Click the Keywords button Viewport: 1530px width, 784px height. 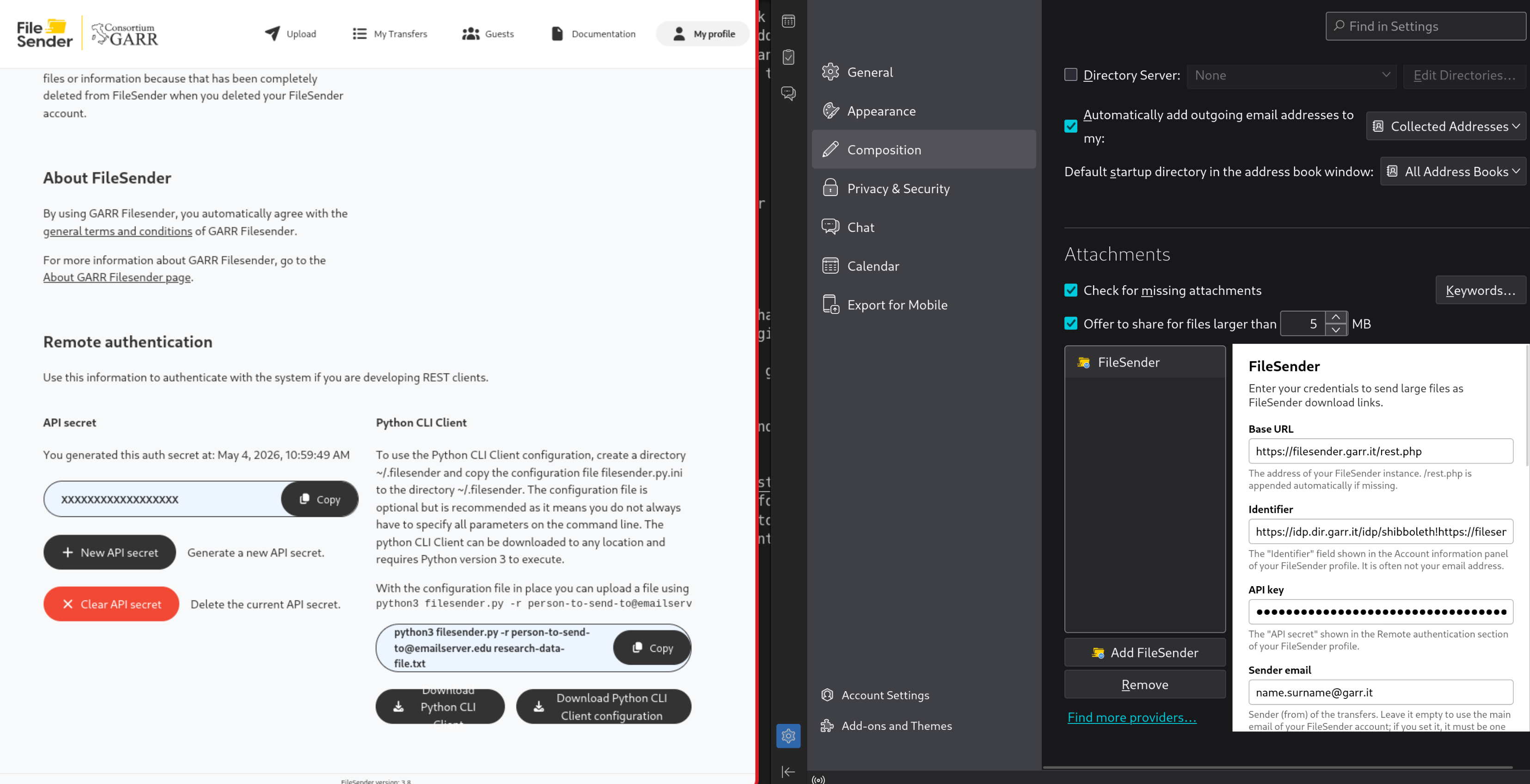[1480, 290]
